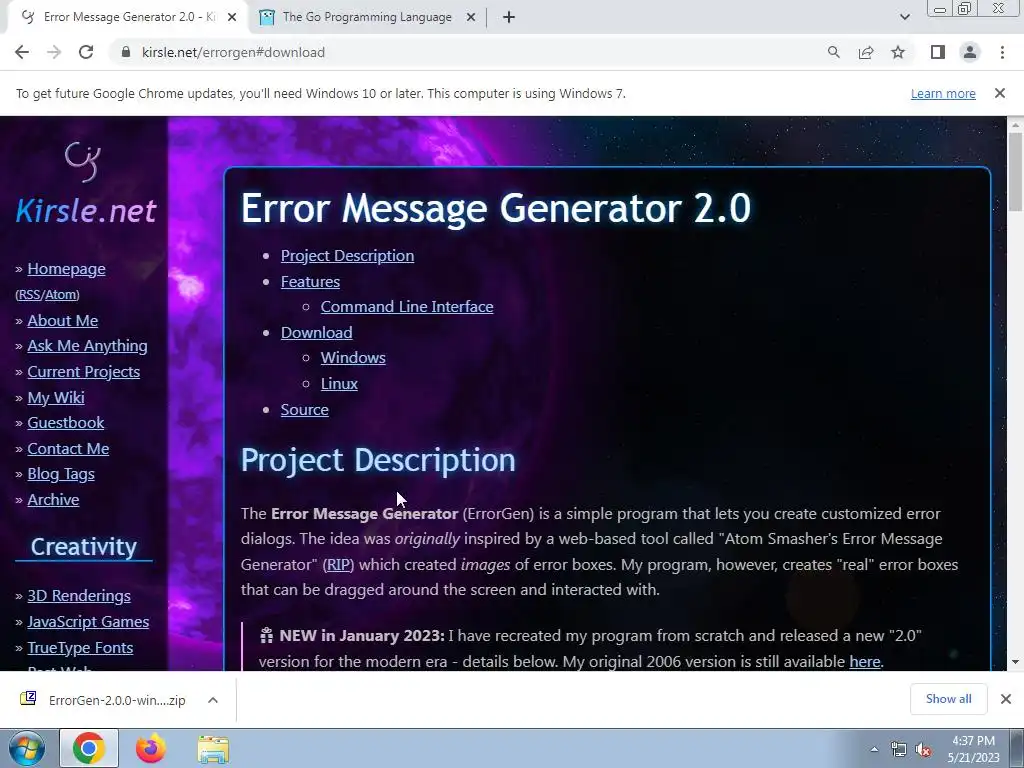The width and height of the screenshot is (1024, 768).
Task: Jump to the Windows download section
Action: [x=353, y=357]
